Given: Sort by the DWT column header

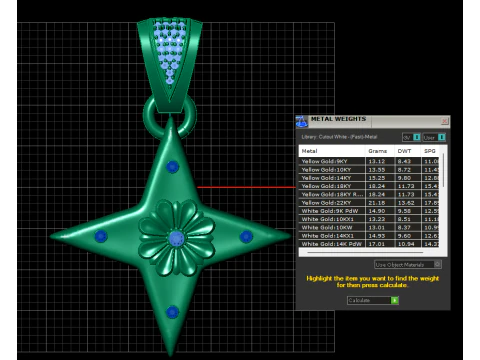Looking at the screenshot, I should pos(407,151).
